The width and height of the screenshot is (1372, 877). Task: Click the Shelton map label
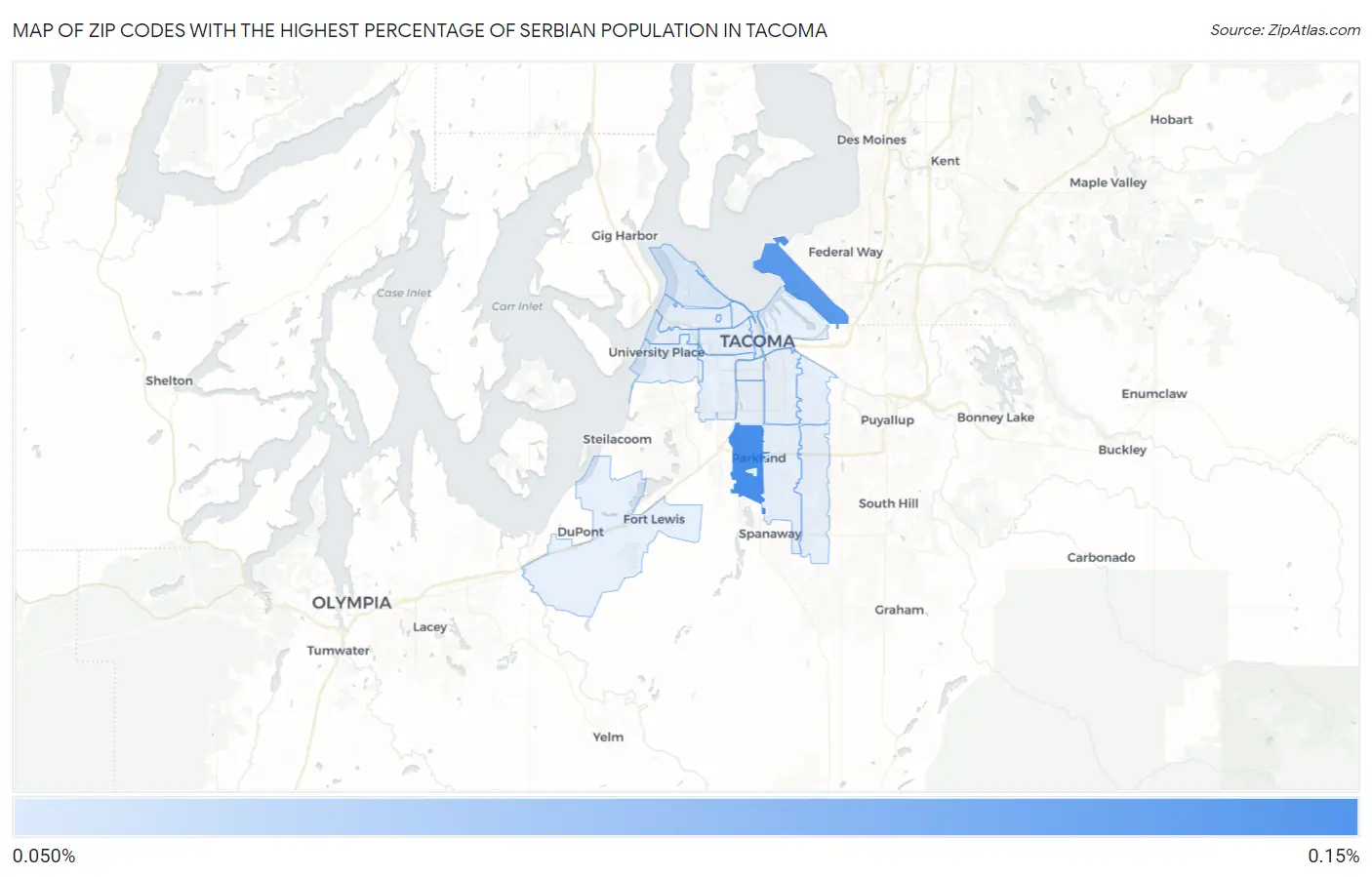tap(169, 380)
